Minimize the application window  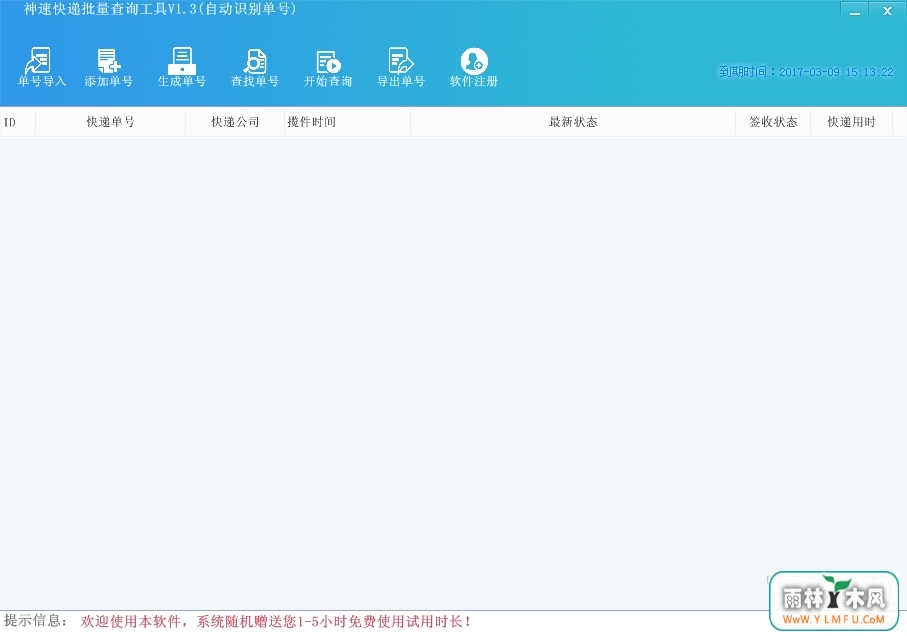pyautogui.click(x=854, y=10)
